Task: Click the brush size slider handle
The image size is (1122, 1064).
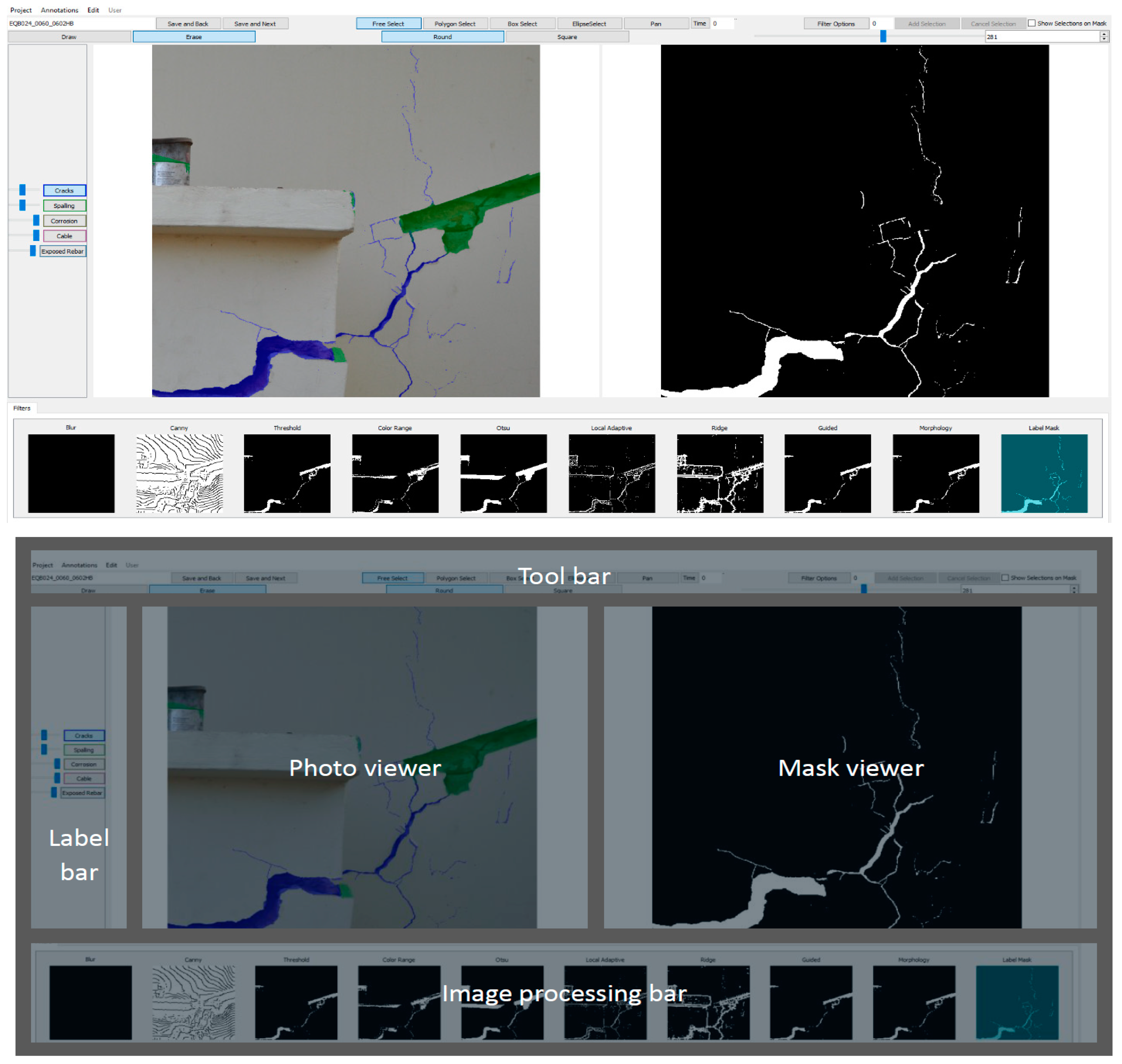Action: (883, 36)
